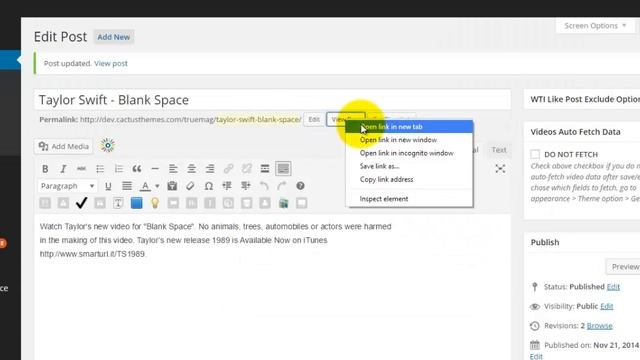Image resolution: width=640 pixels, height=360 pixels.
Task: Click the Preview button in Publish
Action: click(x=623, y=267)
